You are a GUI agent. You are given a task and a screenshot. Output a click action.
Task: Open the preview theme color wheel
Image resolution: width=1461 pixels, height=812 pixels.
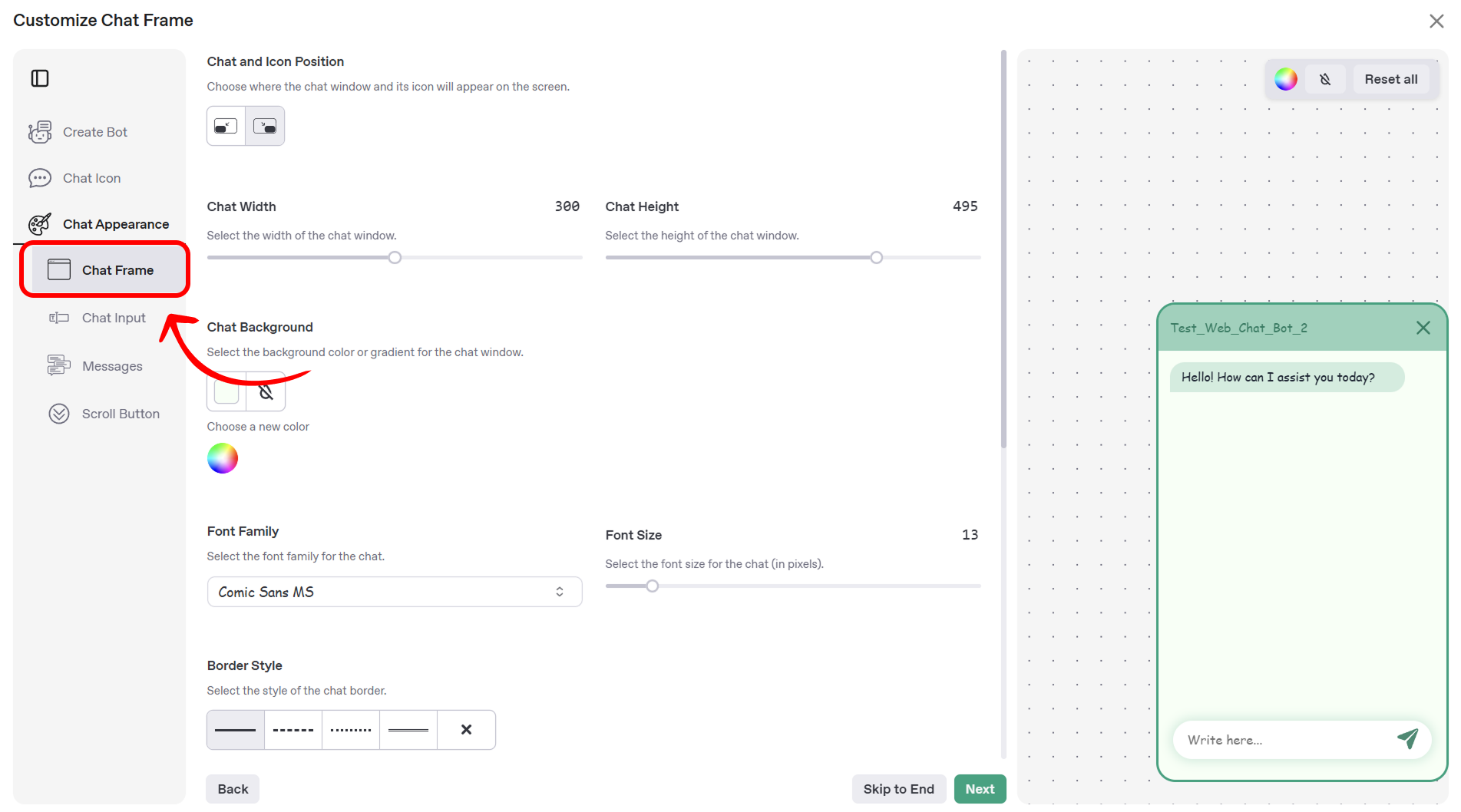[x=1286, y=79]
